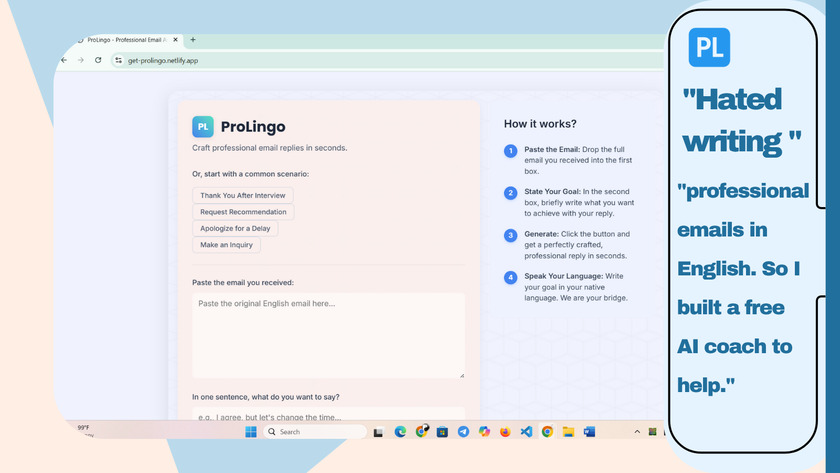Image resolution: width=840 pixels, height=473 pixels.
Task: Choose the Request Recommendation scenario
Action: [243, 212]
